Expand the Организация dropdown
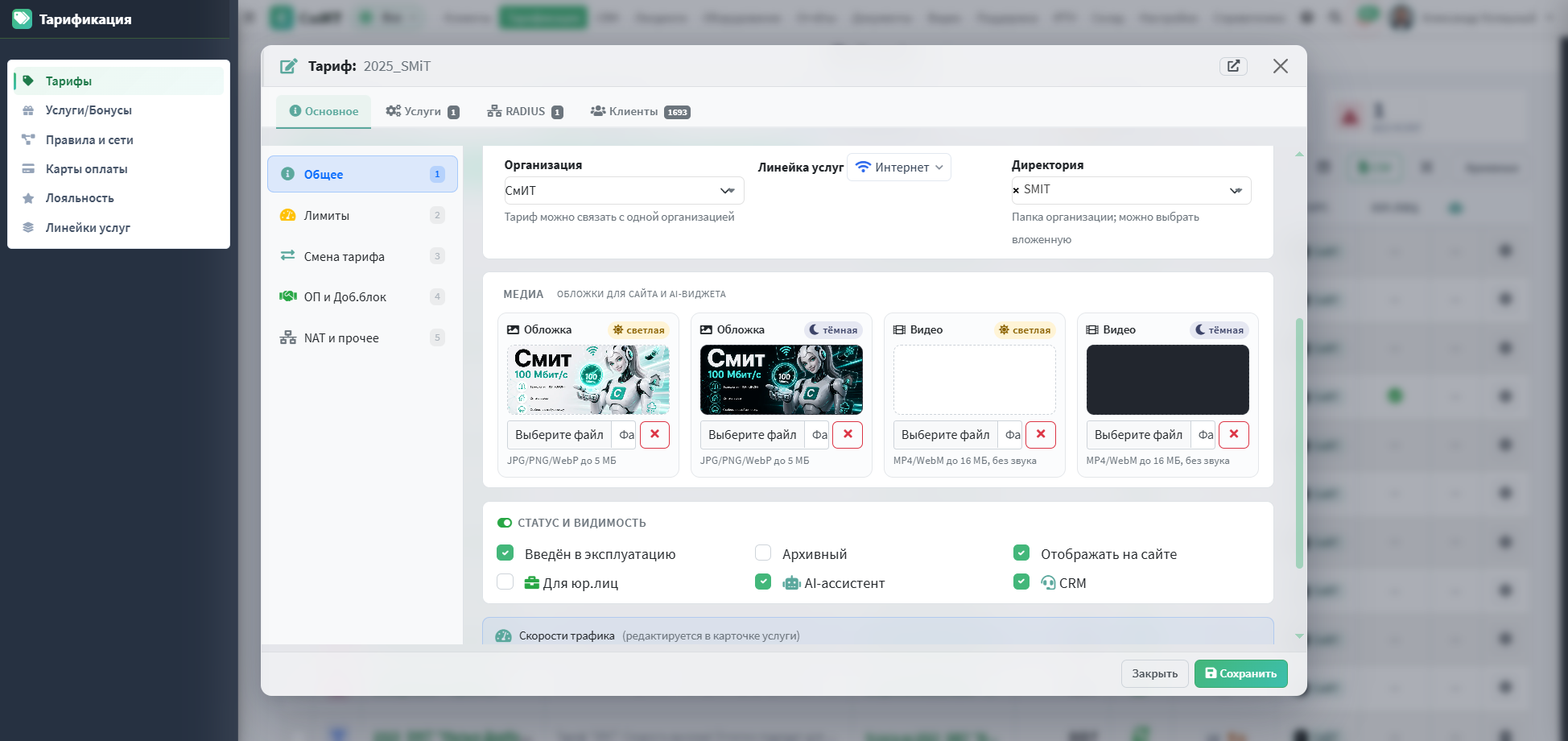The image size is (1568, 741). pos(624,191)
